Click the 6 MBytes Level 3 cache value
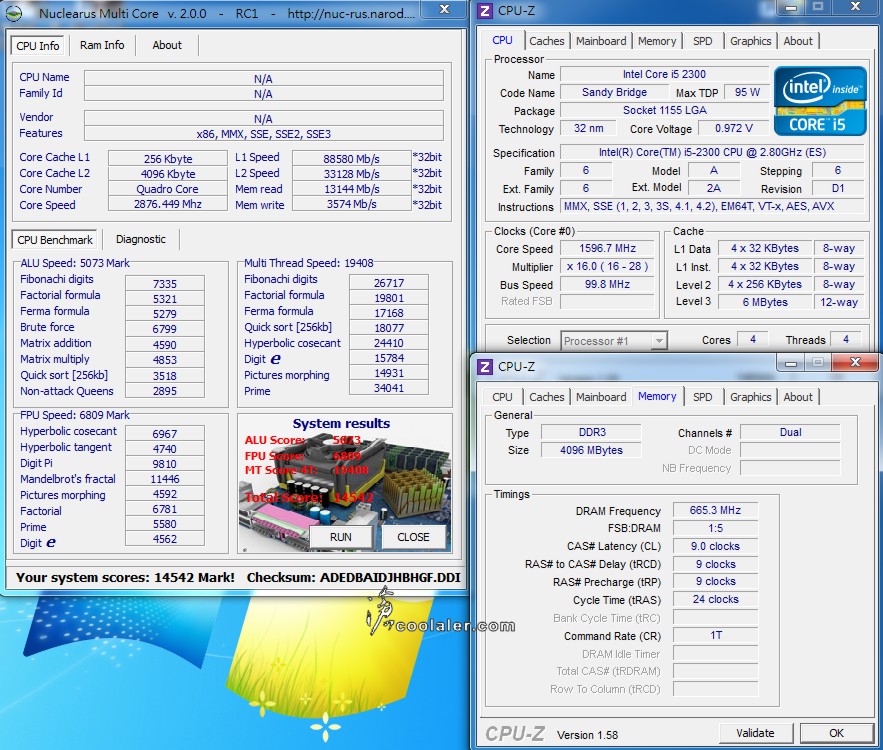The image size is (883, 750). click(x=765, y=302)
